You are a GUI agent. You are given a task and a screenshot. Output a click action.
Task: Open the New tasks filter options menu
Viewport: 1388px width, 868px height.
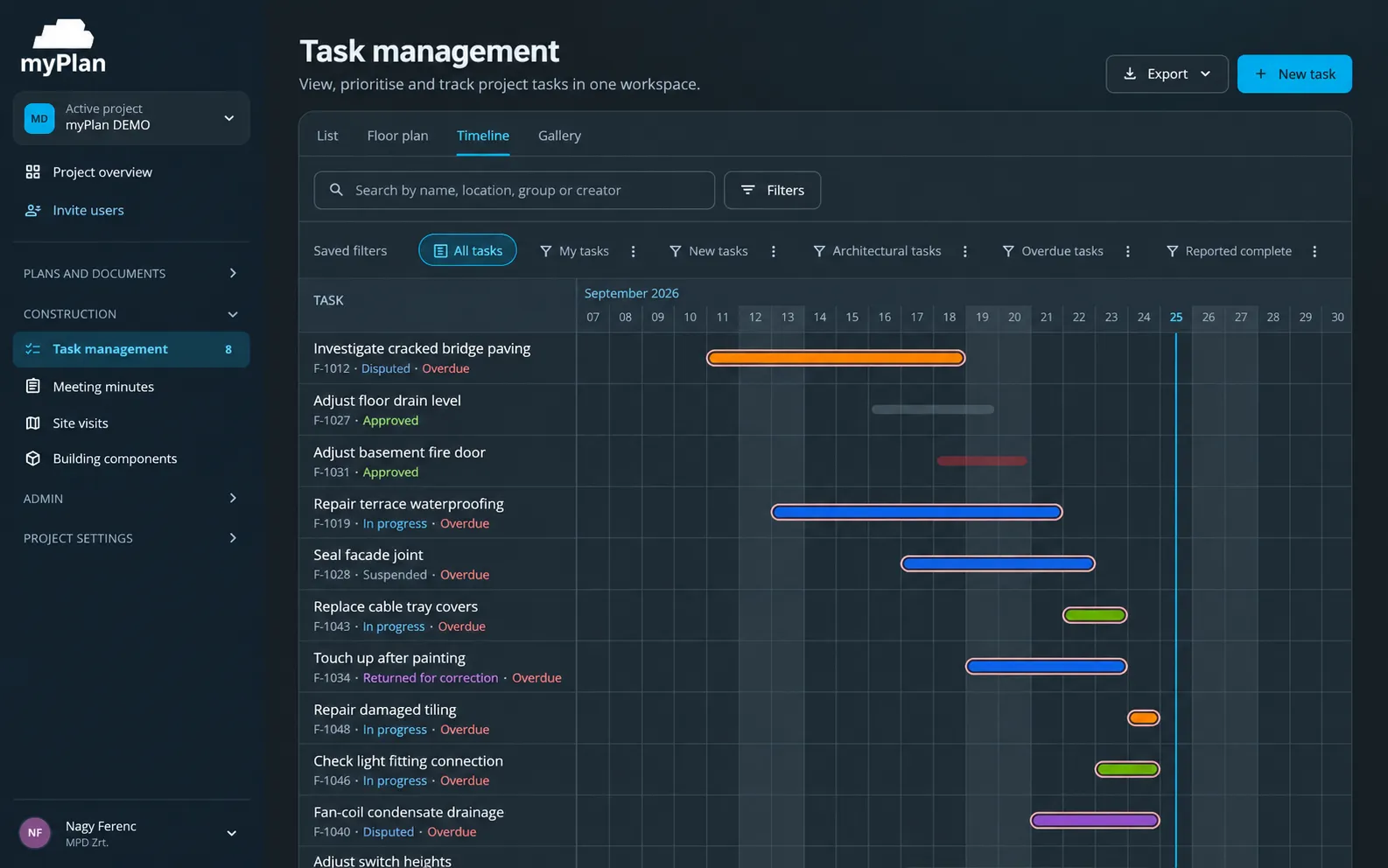tap(773, 251)
